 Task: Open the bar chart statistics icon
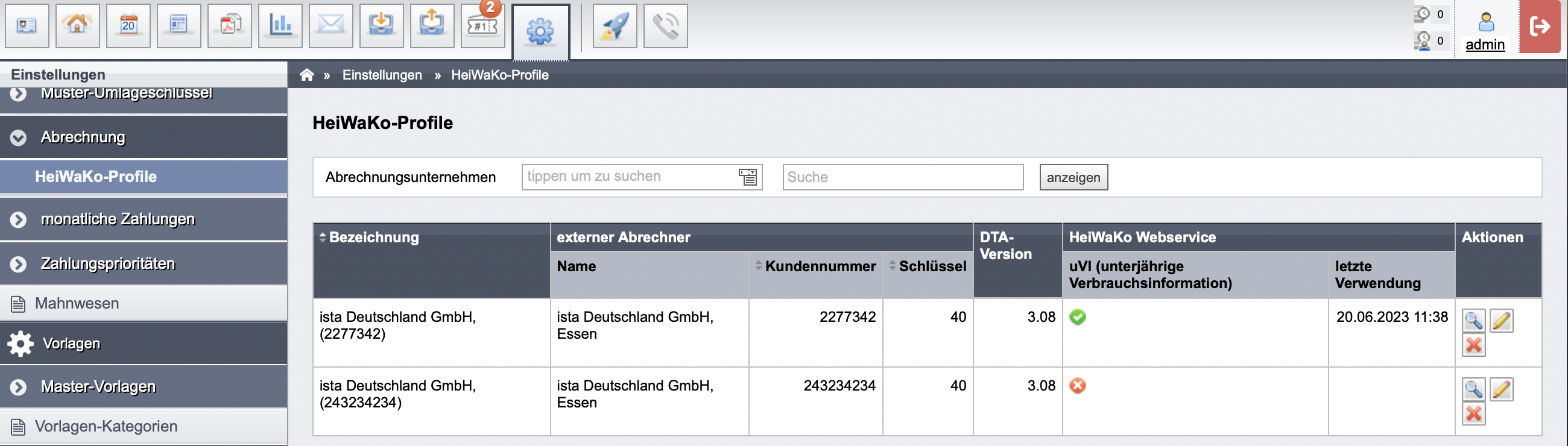pos(280,25)
